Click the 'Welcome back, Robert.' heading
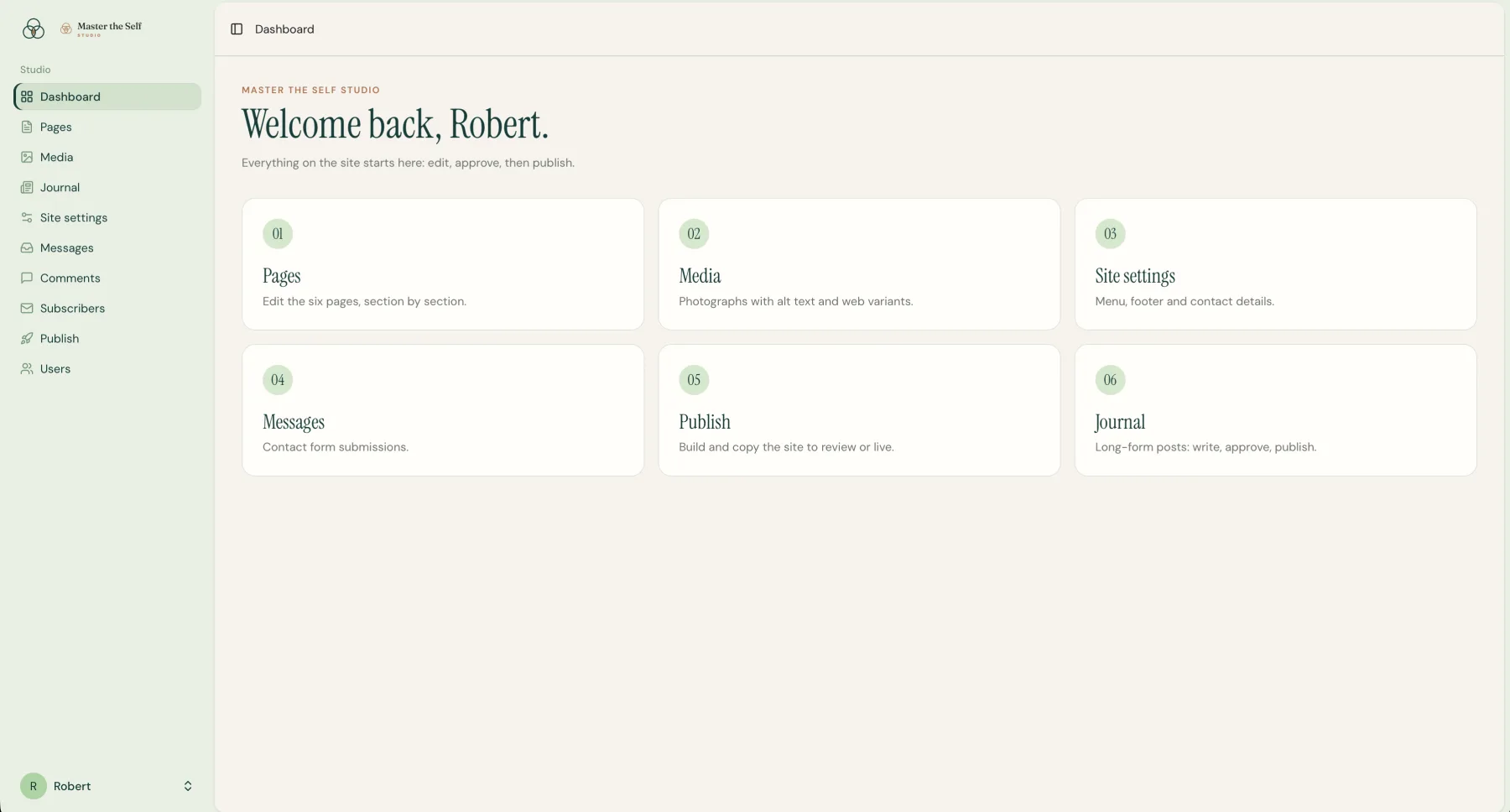 [x=395, y=124]
